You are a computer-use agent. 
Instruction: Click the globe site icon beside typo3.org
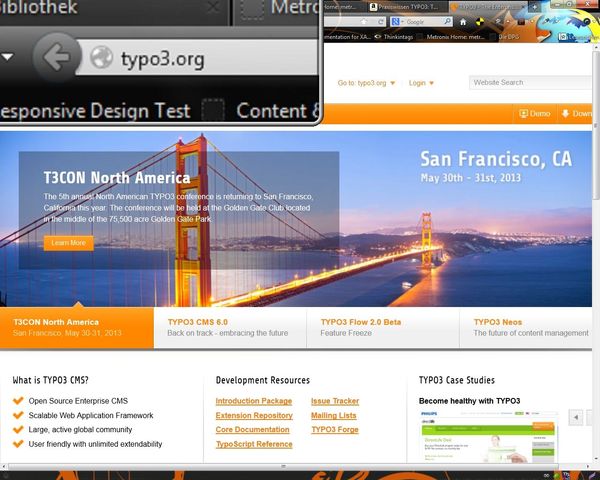pyautogui.click(x=101, y=57)
